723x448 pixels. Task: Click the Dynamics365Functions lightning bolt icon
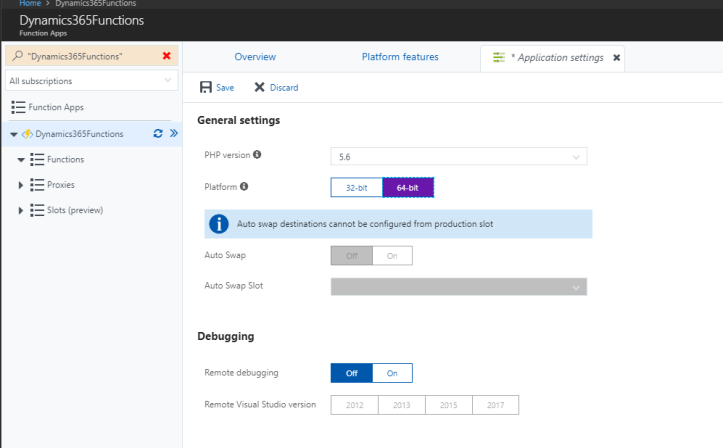tap(27, 134)
